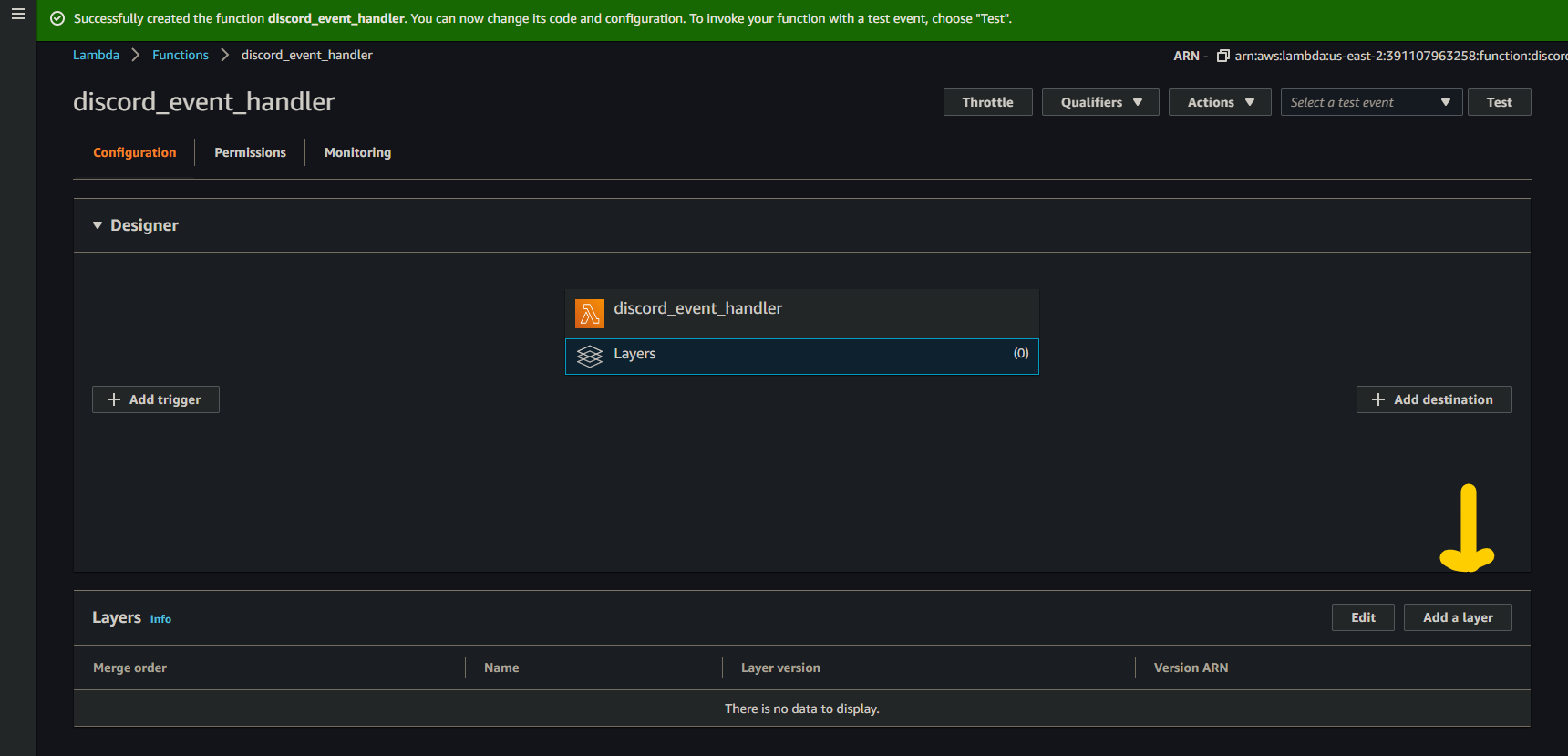Image resolution: width=1568 pixels, height=756 pixels.
Task: Select the discord_event_handler function box in Designer
Action: tap(802, 314)
